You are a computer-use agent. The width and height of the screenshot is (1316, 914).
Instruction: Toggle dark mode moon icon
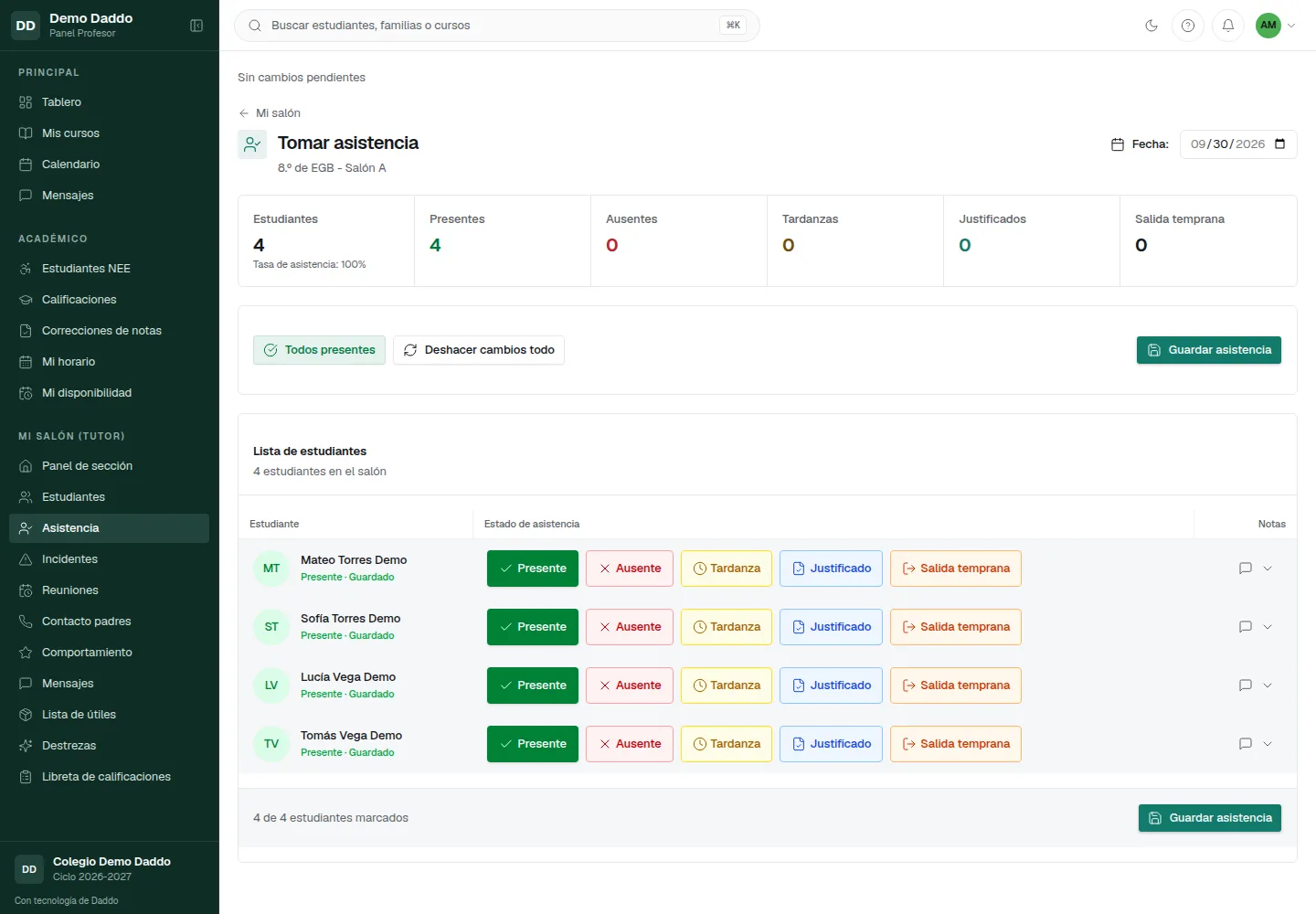click(x=1151, y=26)
